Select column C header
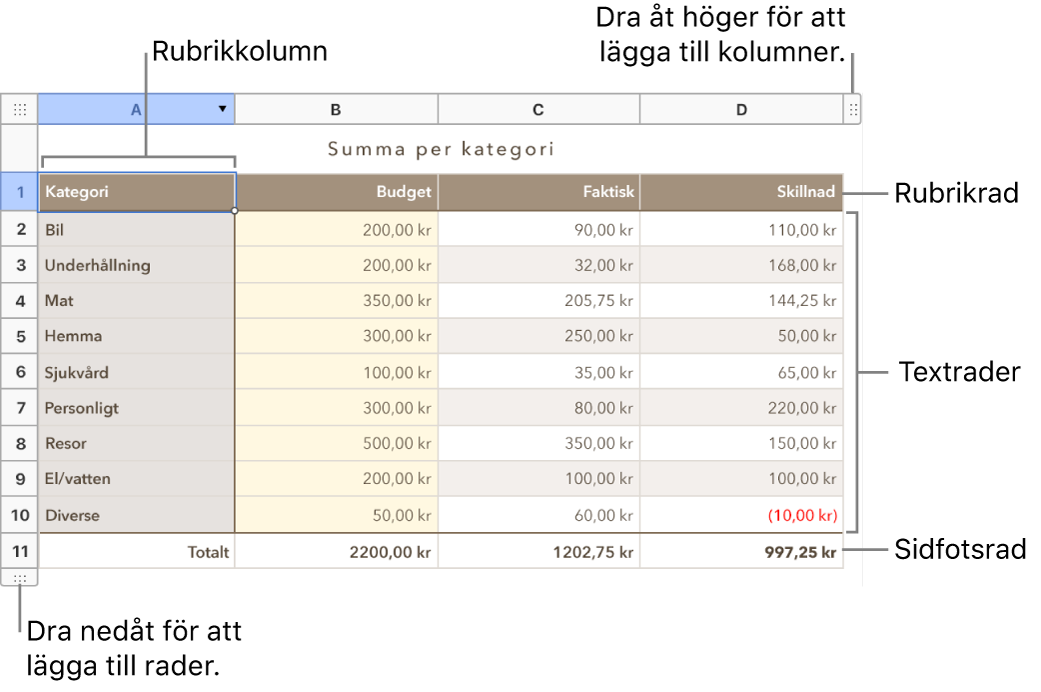1041x692 pixels. click(538, 108)
